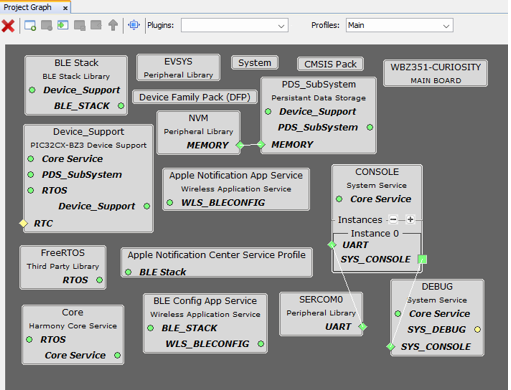Select the CONSOLE component title
Image resolution: width=511 pixels, height=390 pixels.
[377, 172]
